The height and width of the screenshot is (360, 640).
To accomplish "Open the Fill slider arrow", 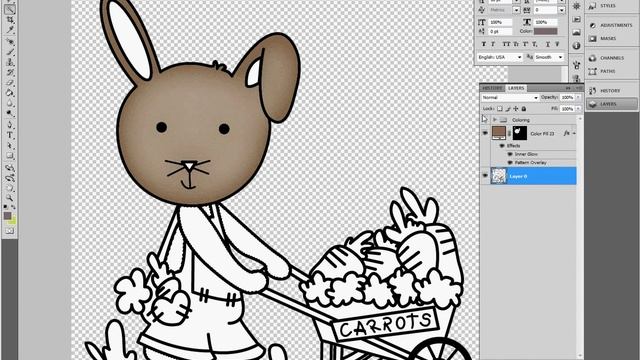I will tap(578, 109).
